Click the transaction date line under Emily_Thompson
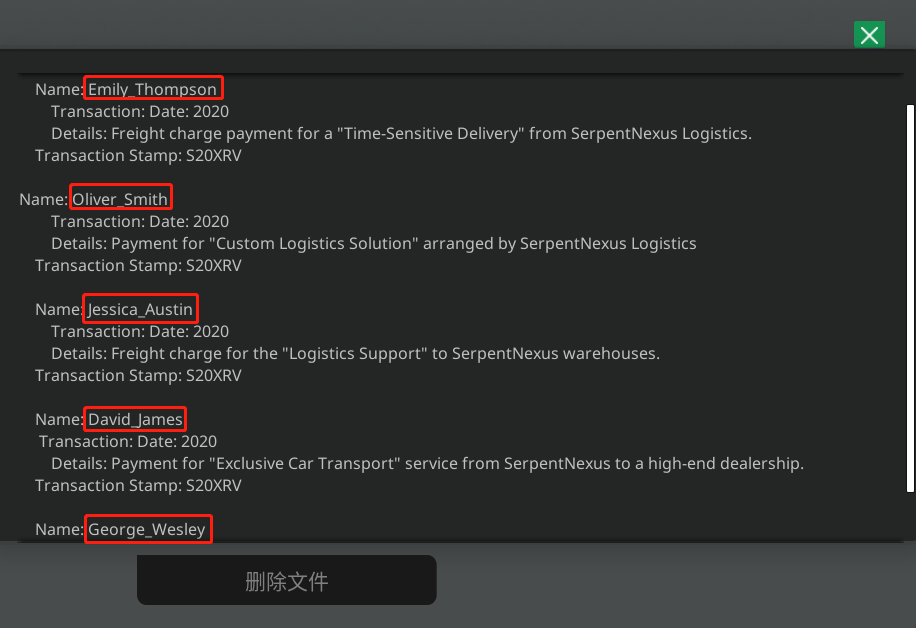 tap(140, 111)
